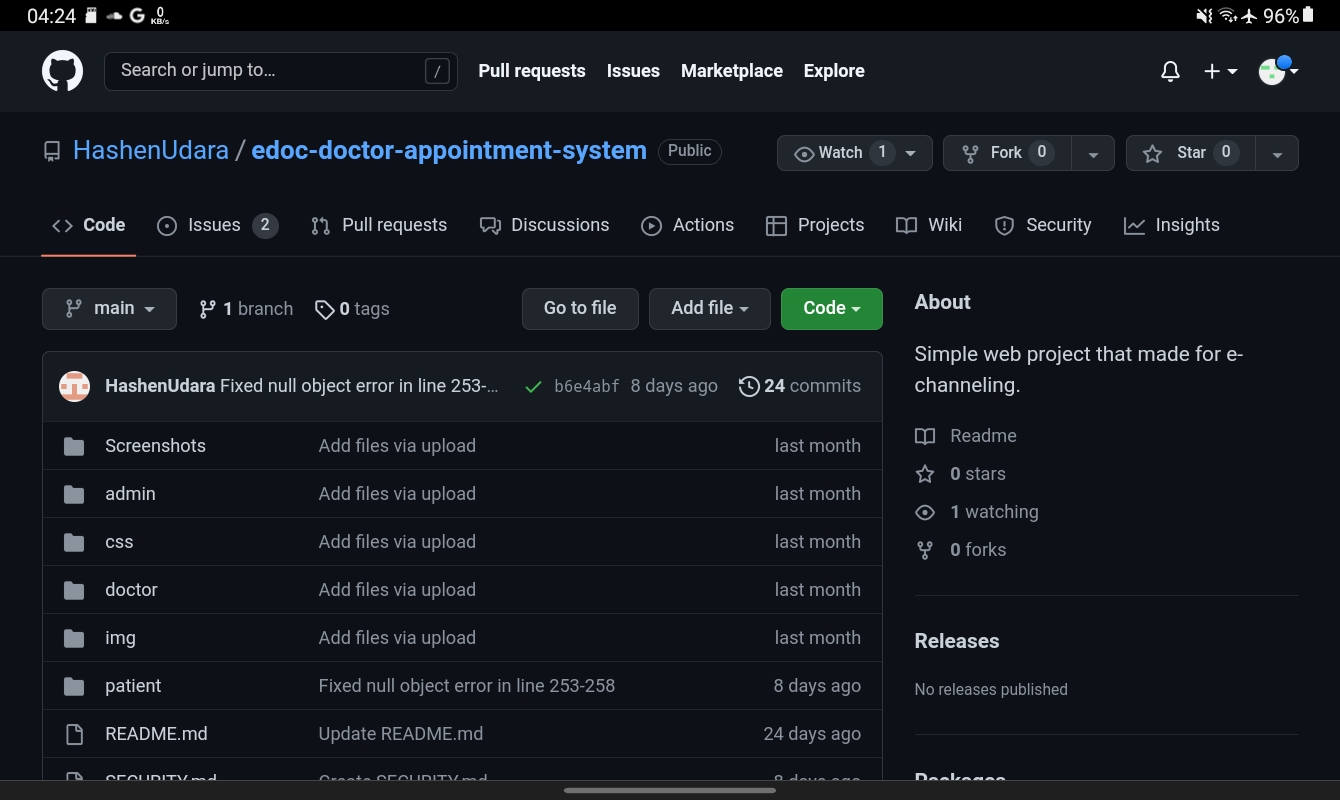The image size is (1340, 800).
Task: View 0 forks in About sidebar
Action: pos(960,550)
